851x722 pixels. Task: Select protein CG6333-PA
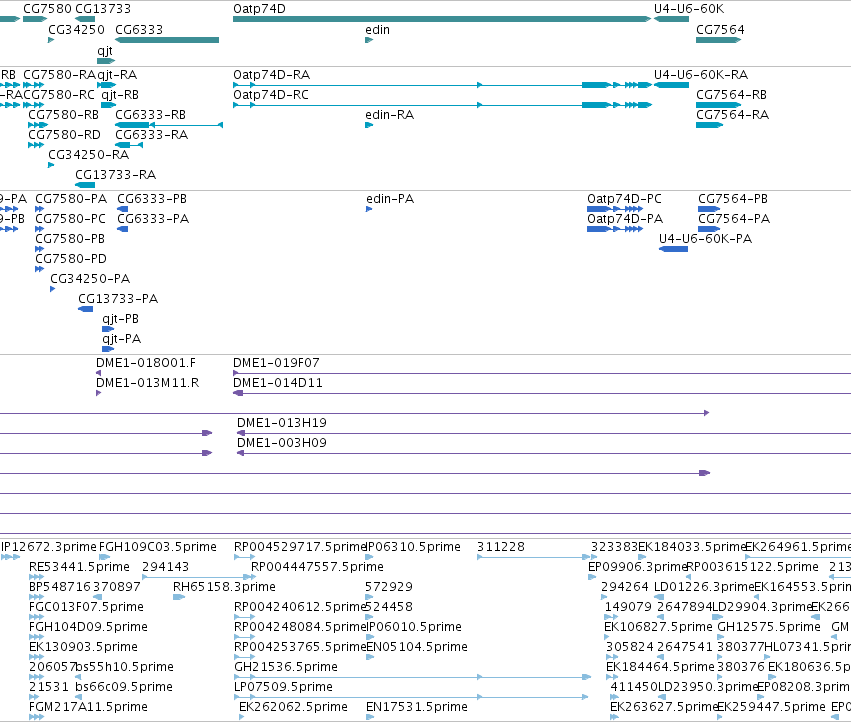(x=123, y=229)
